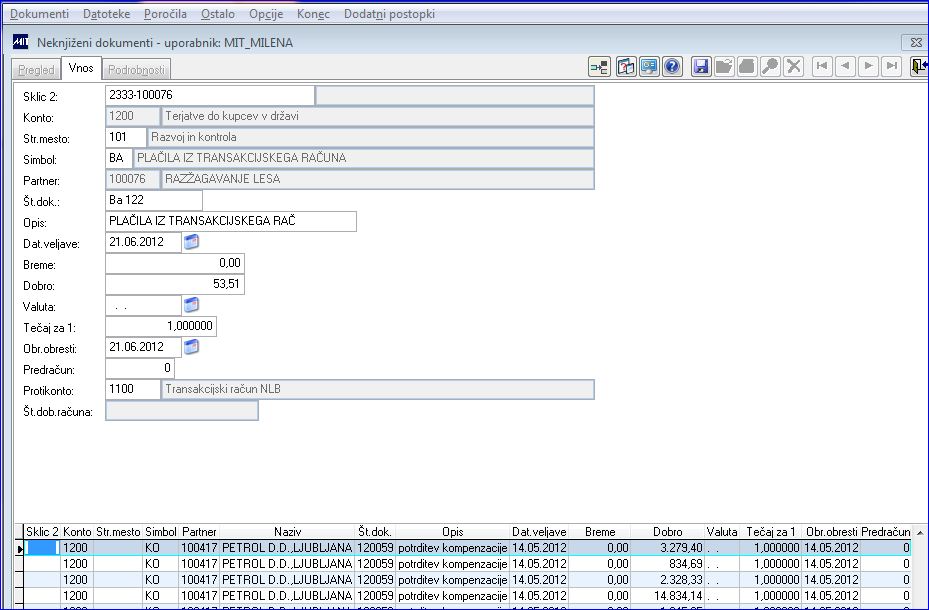Screen dimensions: 929x610
Task: Click the Opis text input field
Action: point(230,221)
